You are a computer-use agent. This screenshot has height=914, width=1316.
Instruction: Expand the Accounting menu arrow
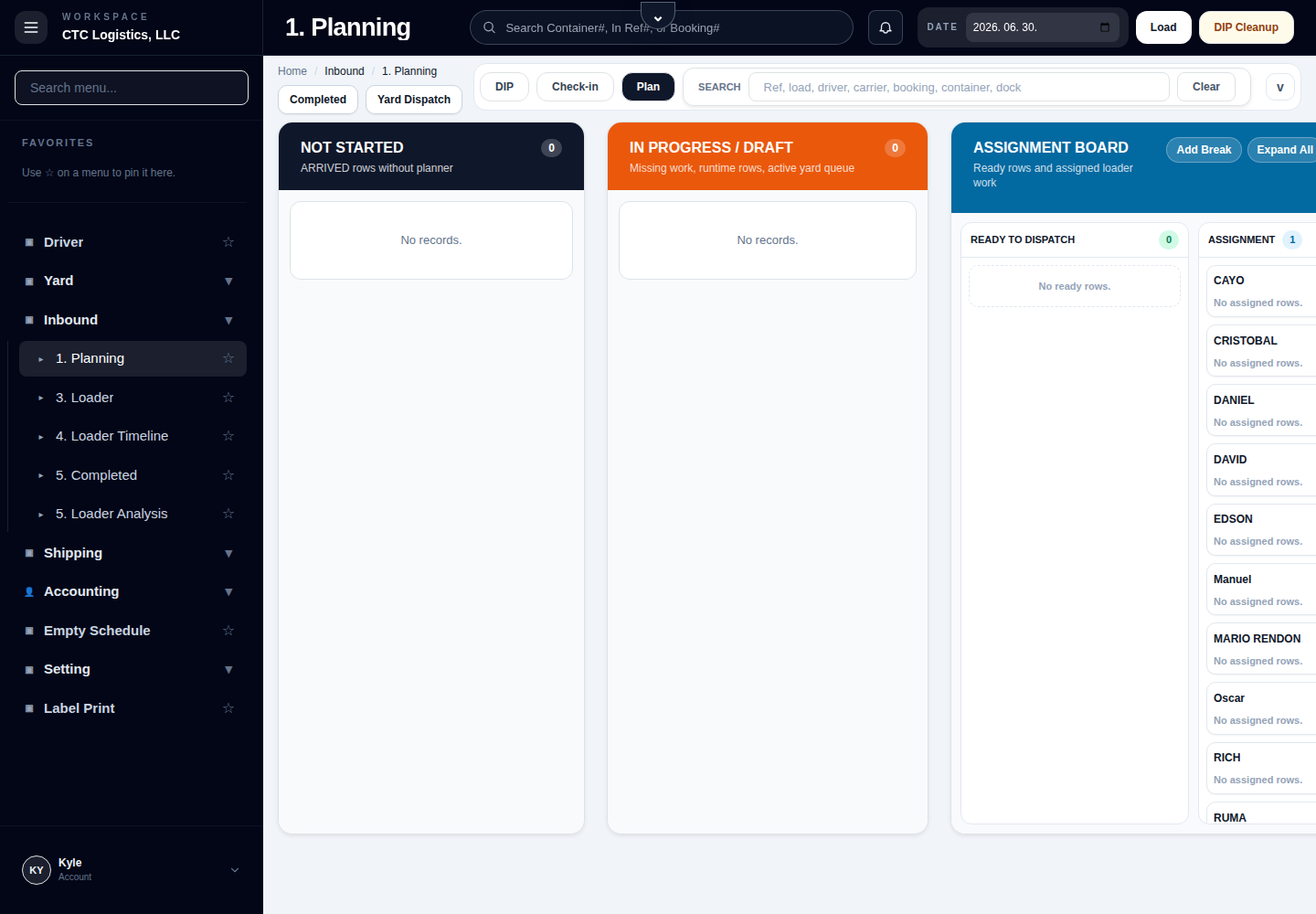[228, 591]
